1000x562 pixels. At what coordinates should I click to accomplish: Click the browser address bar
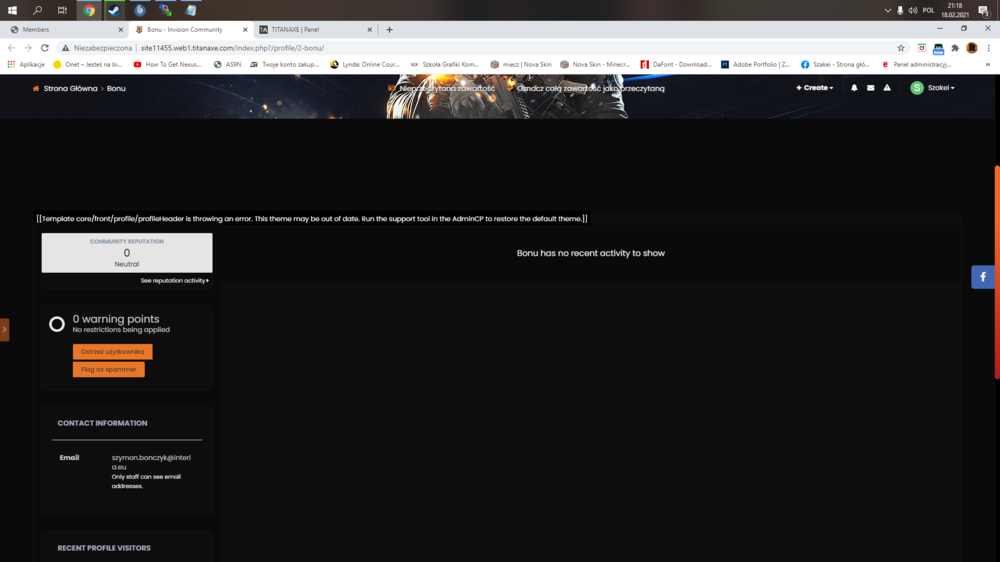pos(500,48)
